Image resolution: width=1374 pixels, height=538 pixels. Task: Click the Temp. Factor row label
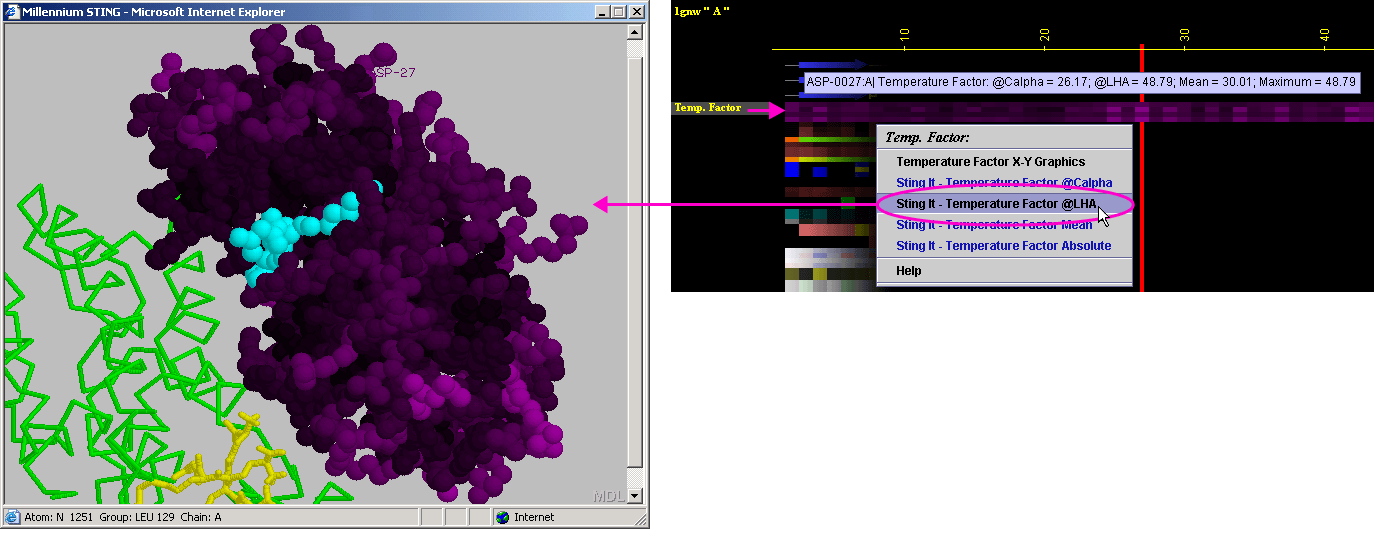pyautogui.click(x=708, y=108)
